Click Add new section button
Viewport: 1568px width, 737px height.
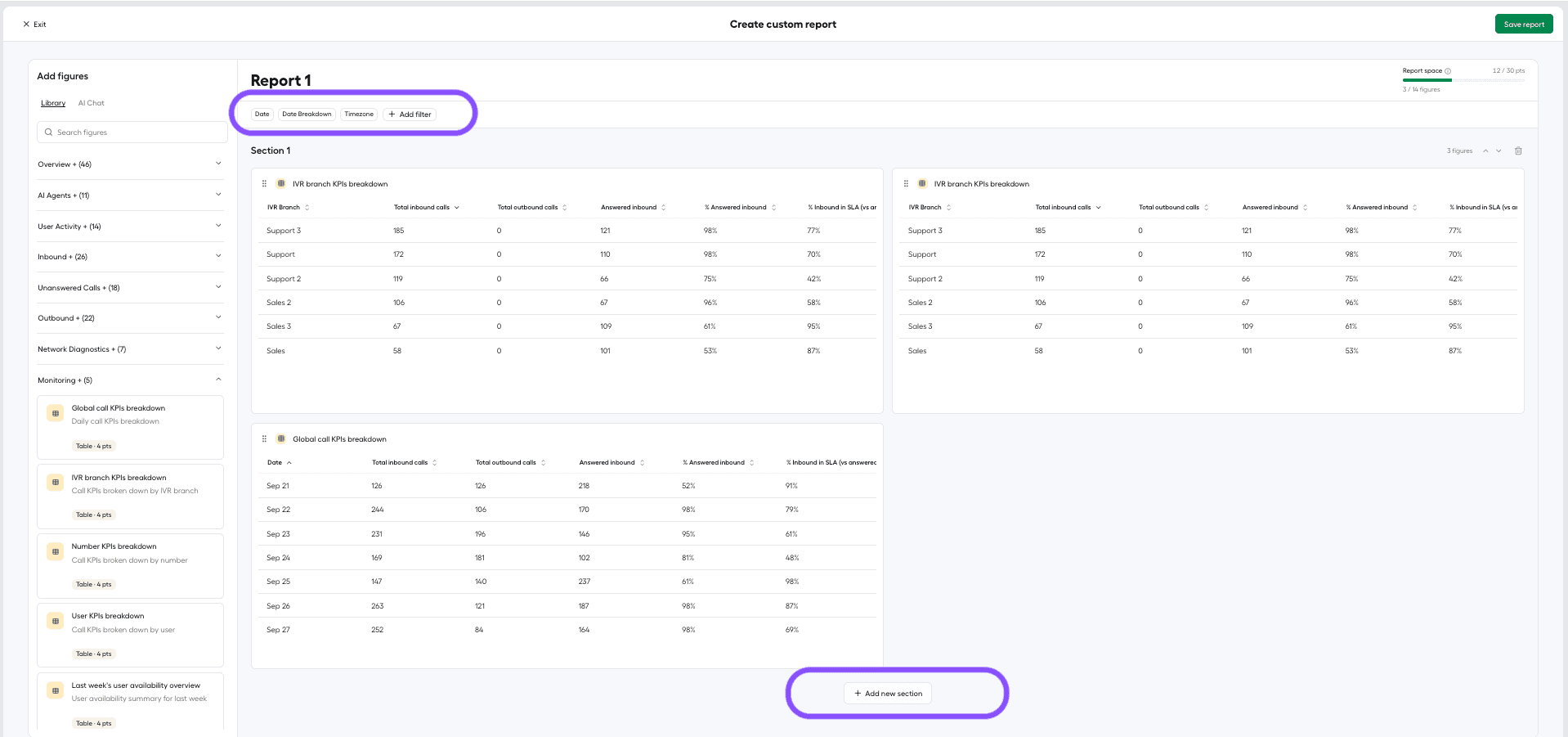(888, 694)
